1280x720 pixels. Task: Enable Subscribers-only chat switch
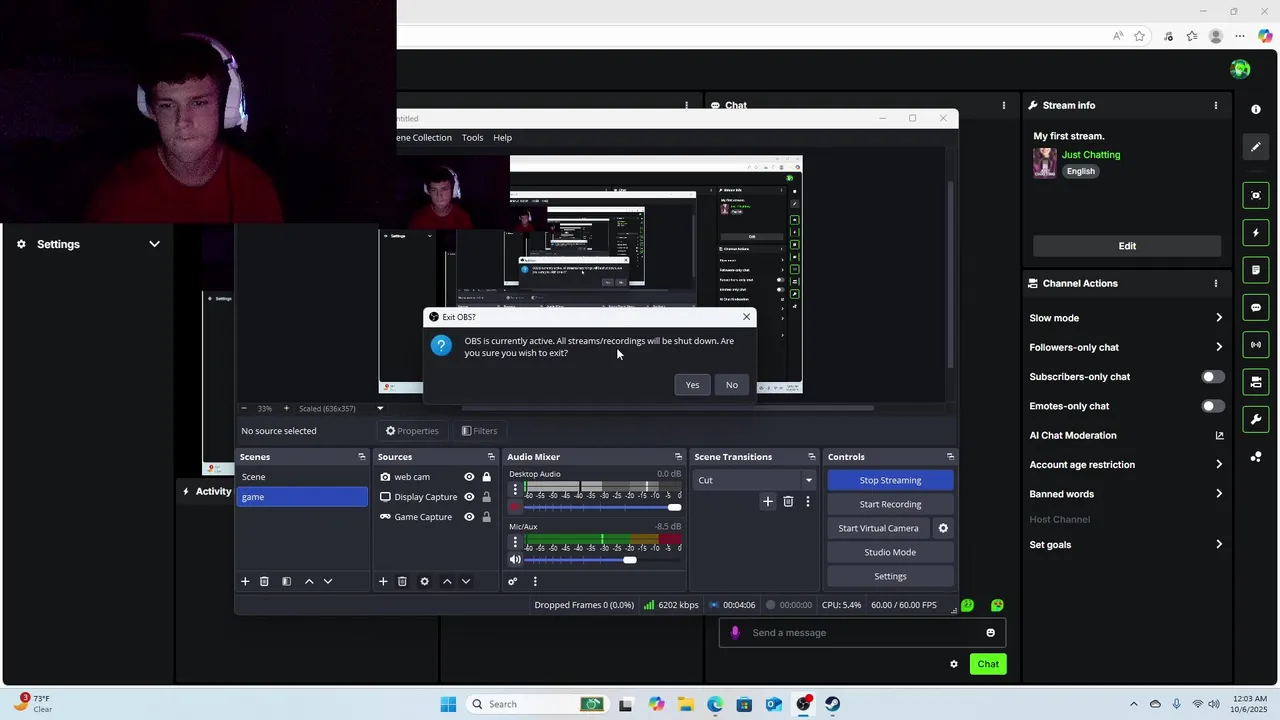tap(1212, 377)
